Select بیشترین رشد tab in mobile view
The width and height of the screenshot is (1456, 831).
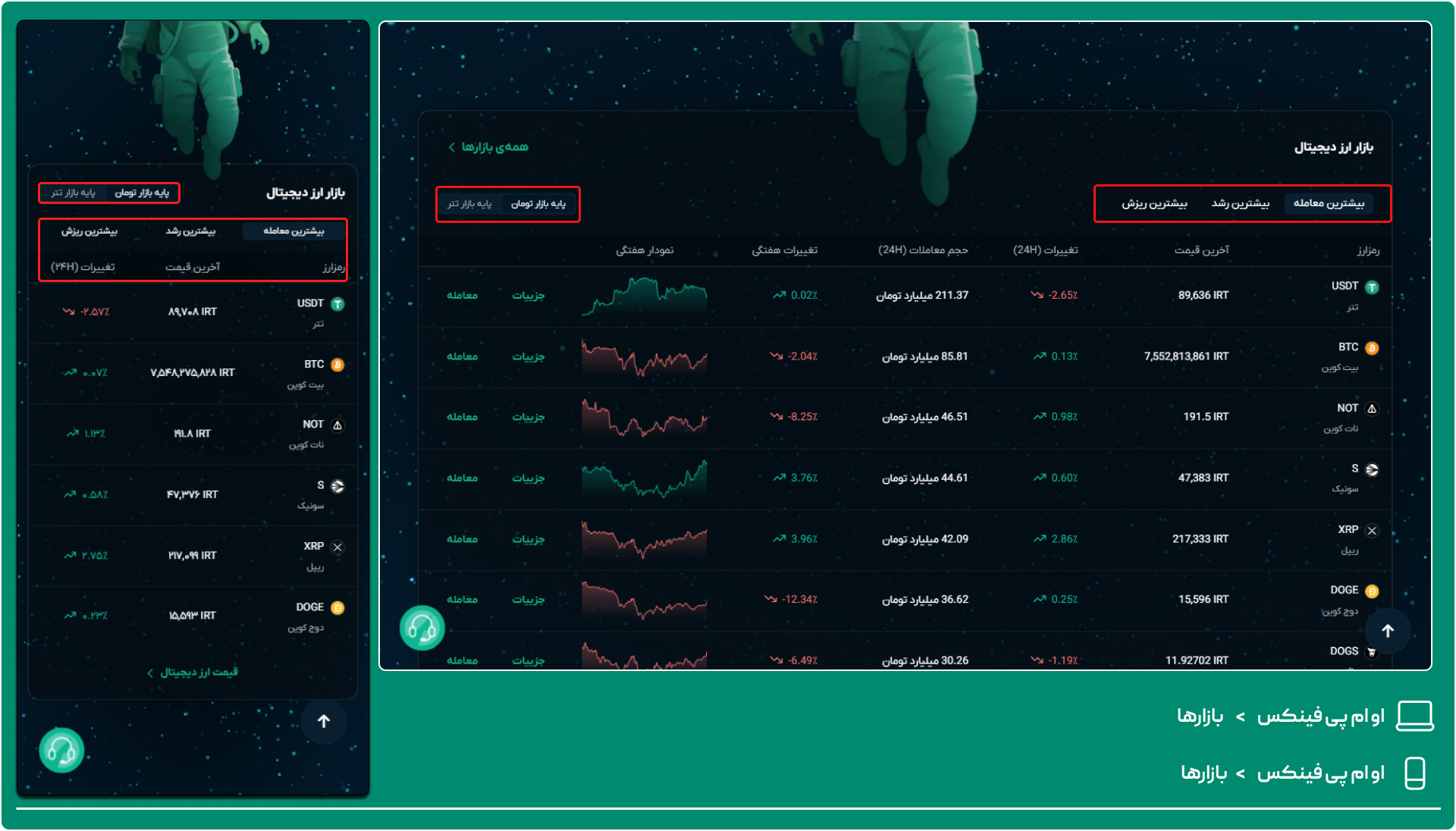[x=190, y=231]
